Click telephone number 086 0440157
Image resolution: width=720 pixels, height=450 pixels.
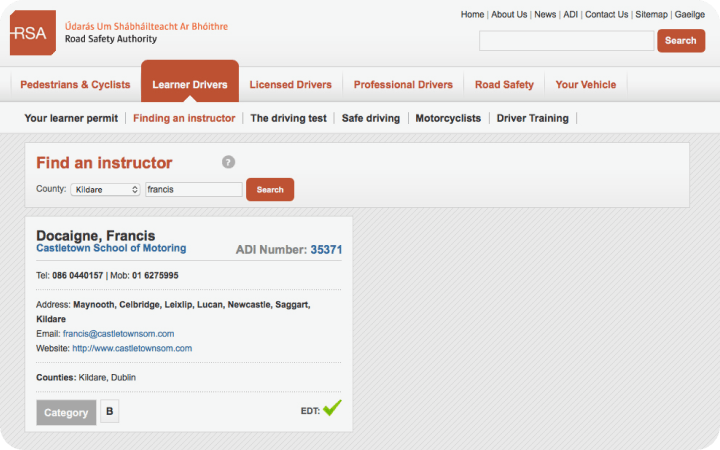pyautogui.click(x=78, y=276)
